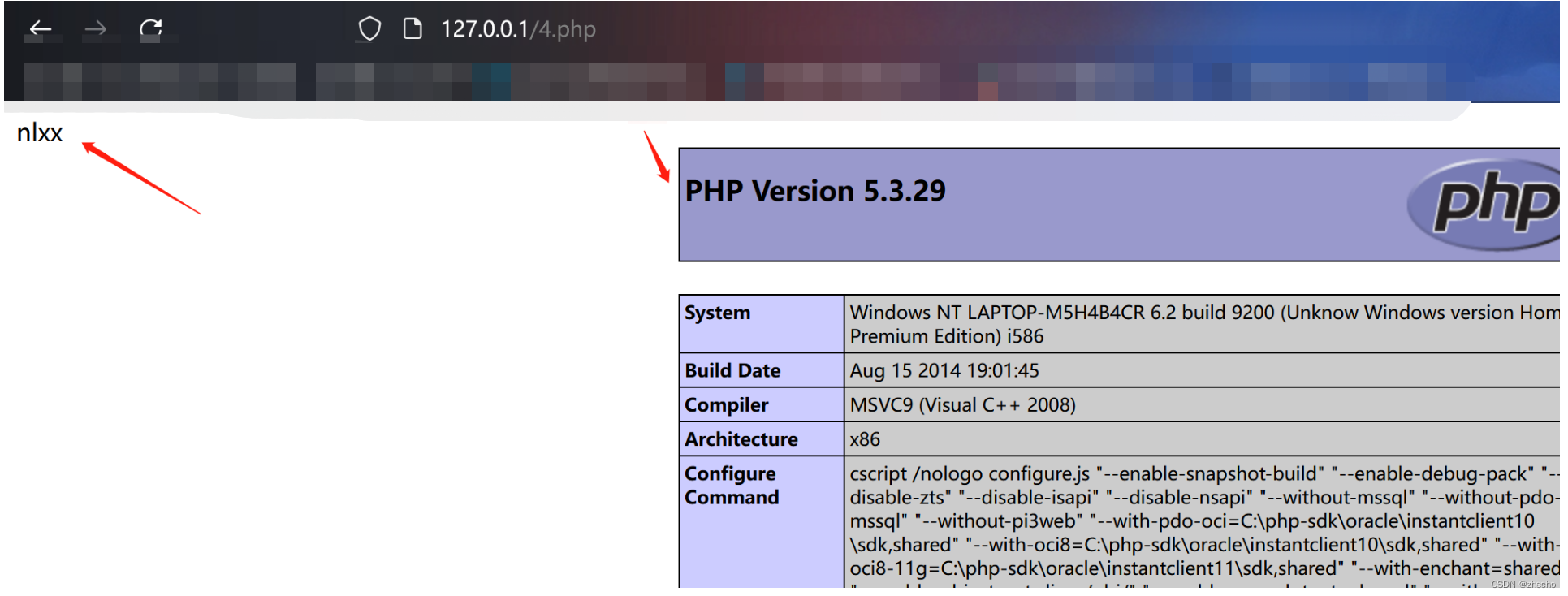Click the browser back arrow
This screenshot has width=1568, height=596.
click(x=41, y=29)
